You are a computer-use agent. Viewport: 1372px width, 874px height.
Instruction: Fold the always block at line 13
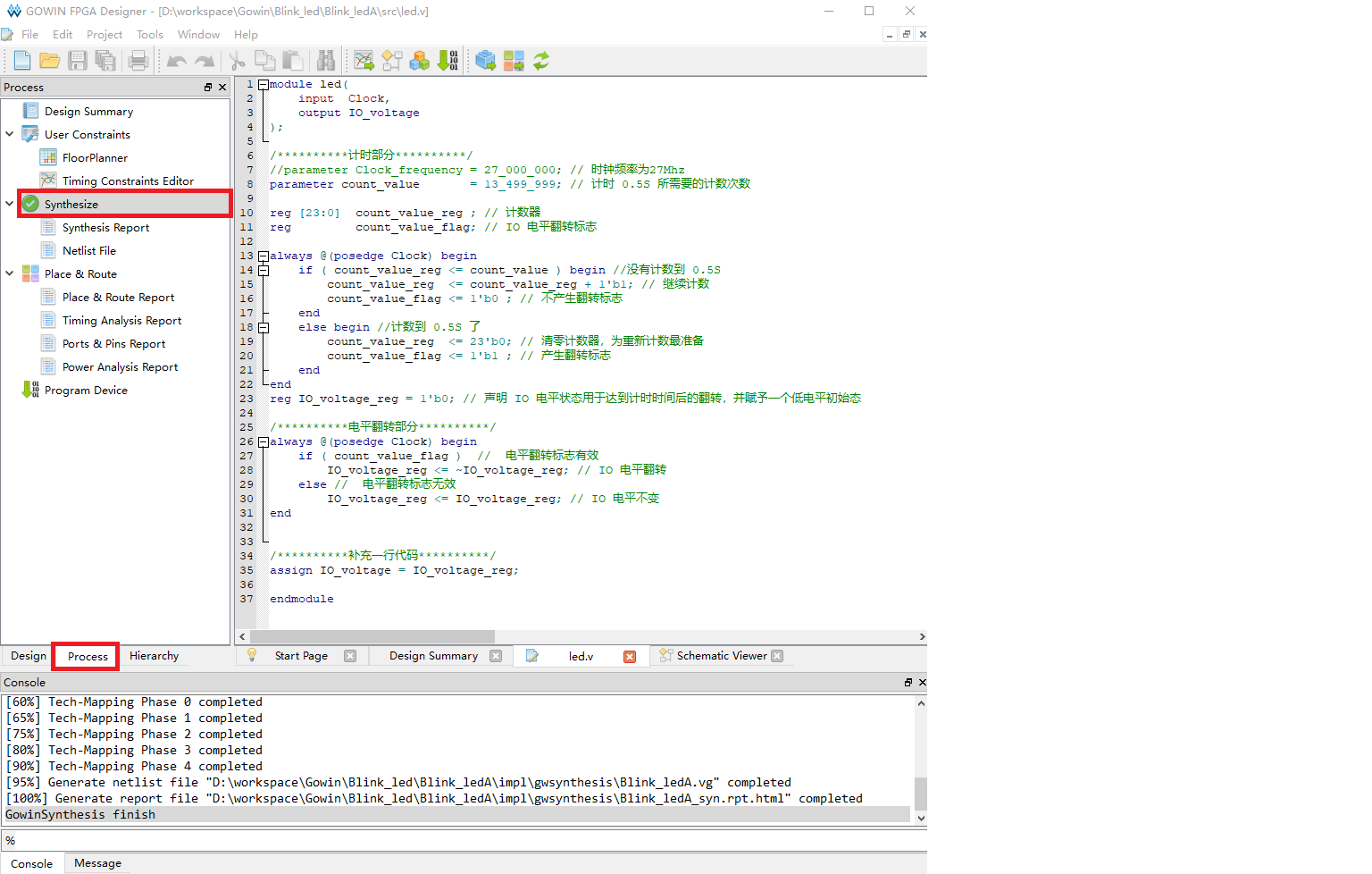click(x=264, y=256)
